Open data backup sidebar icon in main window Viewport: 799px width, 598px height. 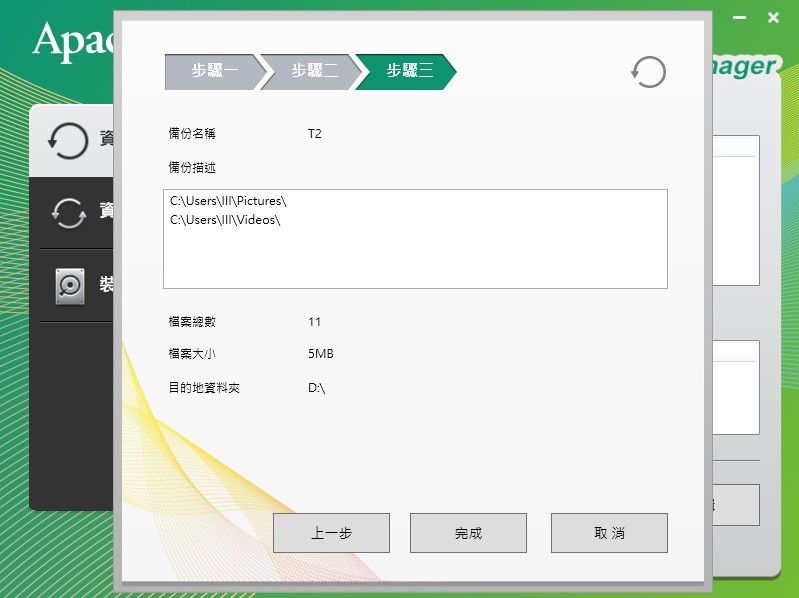(68, 141)
